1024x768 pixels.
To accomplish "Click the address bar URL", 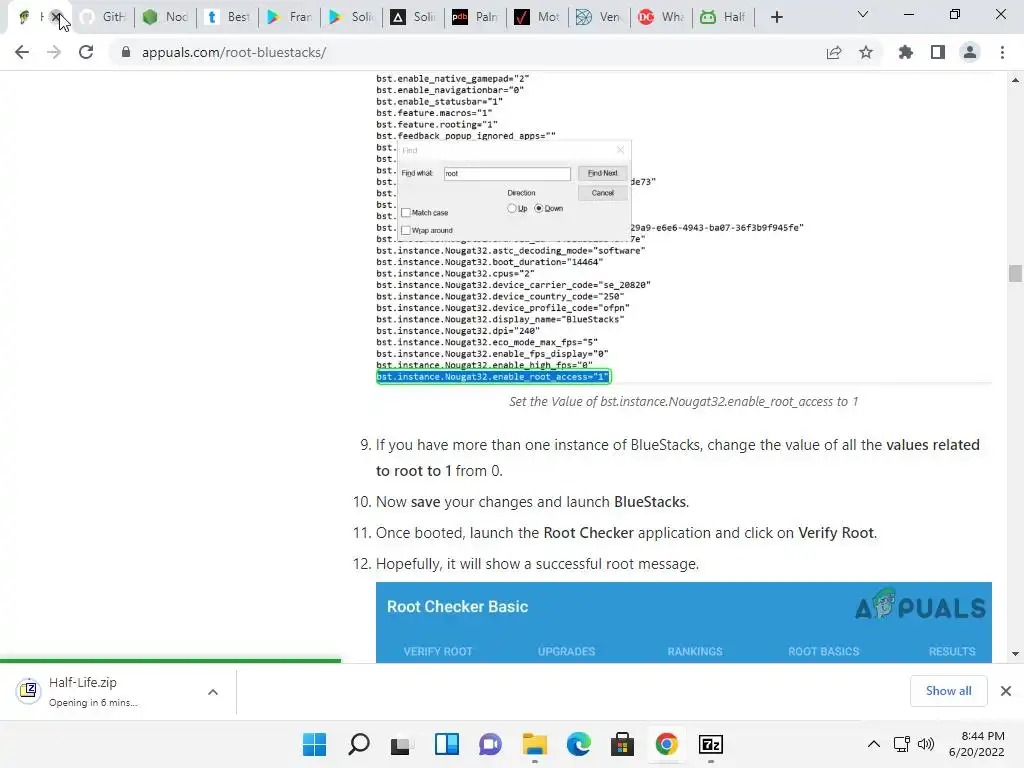I will tap(234, 52).
